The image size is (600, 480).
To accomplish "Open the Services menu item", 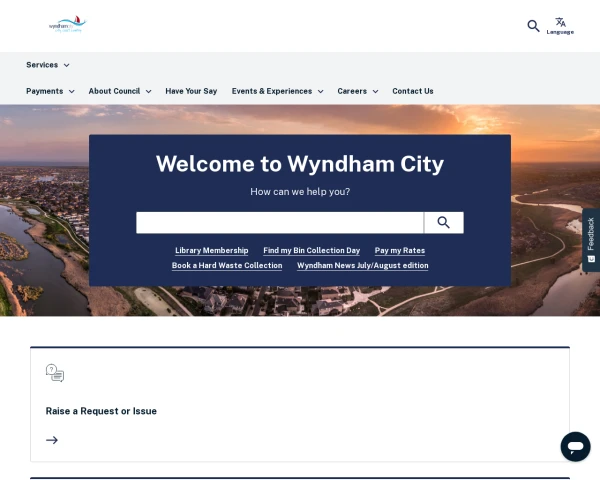I will pos(42,65).
